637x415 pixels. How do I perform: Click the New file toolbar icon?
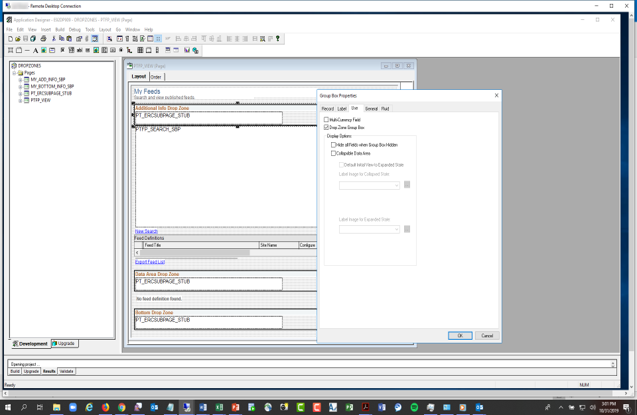coord(11,39)
